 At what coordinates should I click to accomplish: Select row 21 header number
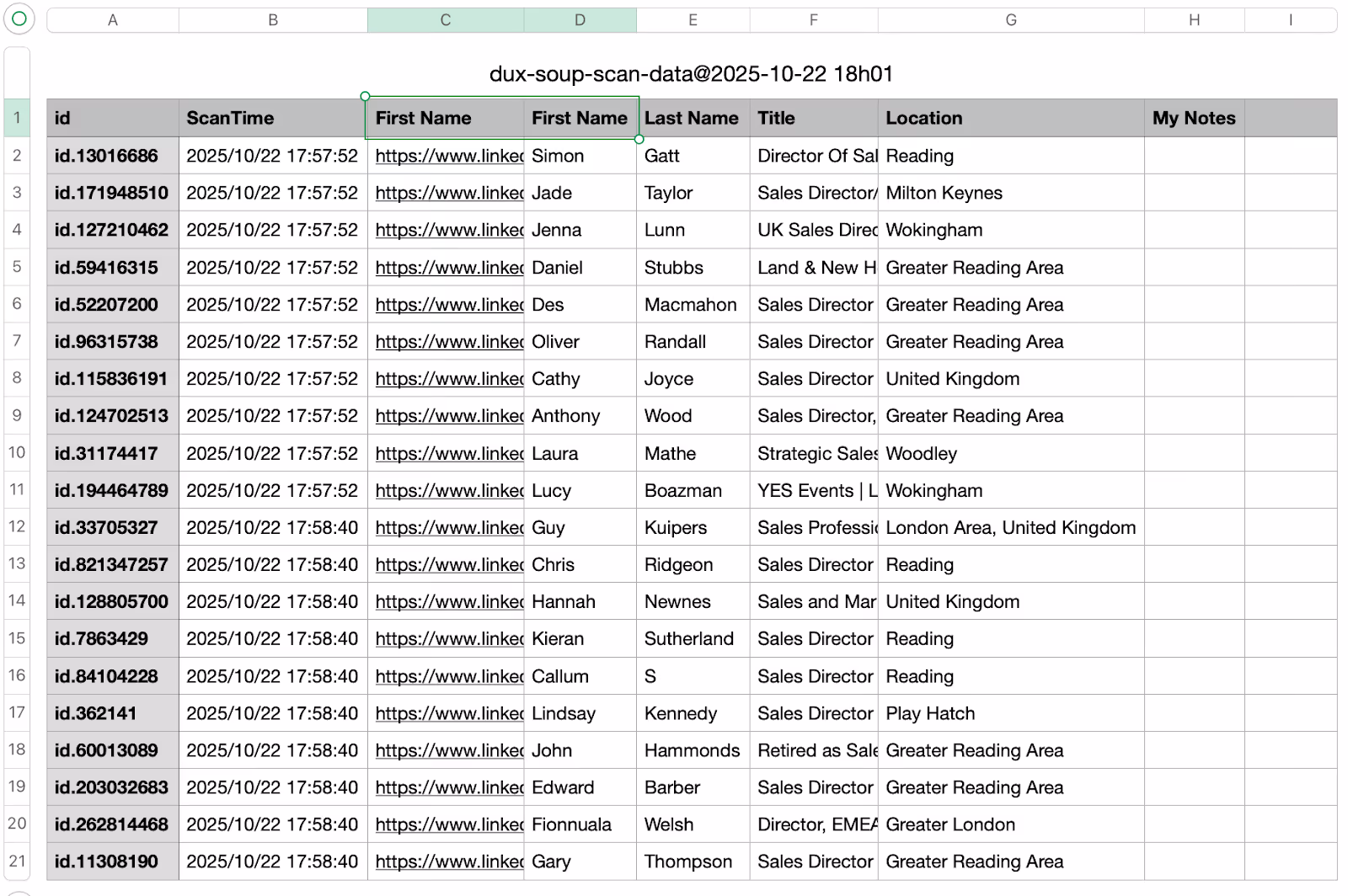(17, 861)
